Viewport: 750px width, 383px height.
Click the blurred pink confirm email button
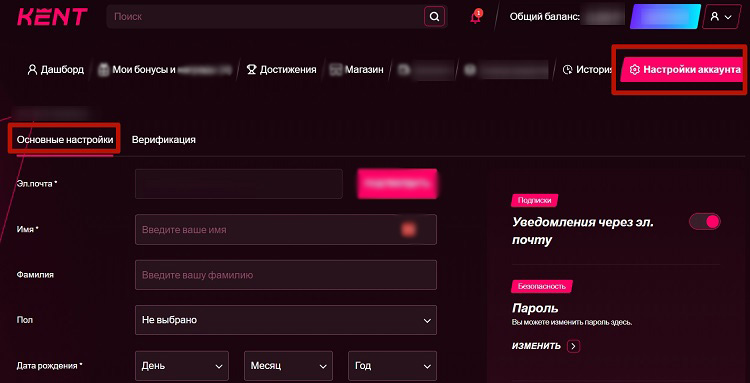(x=397, y=184)
